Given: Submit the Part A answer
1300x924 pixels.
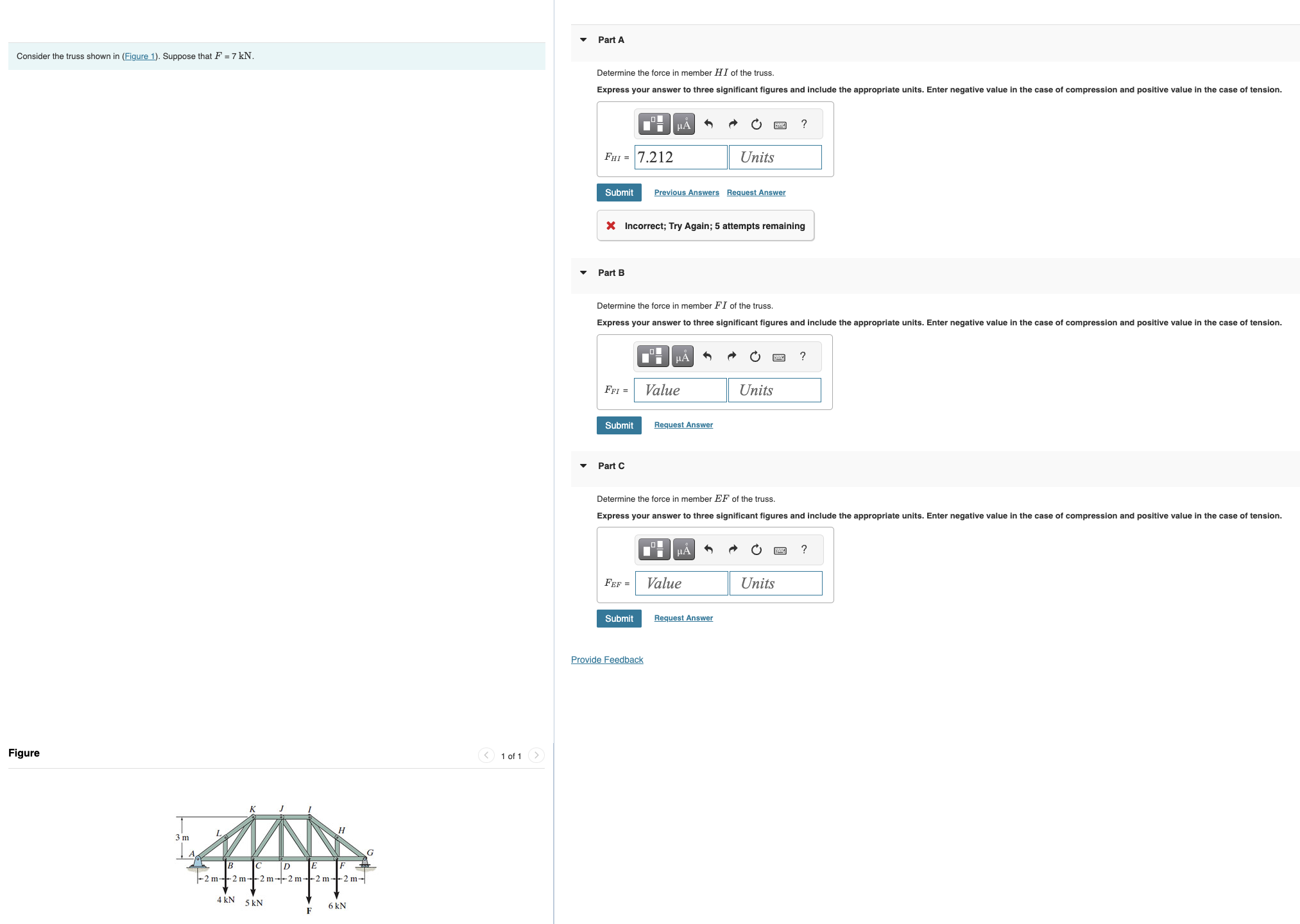Looking at the screenshot, I should (x=618, y=192).
